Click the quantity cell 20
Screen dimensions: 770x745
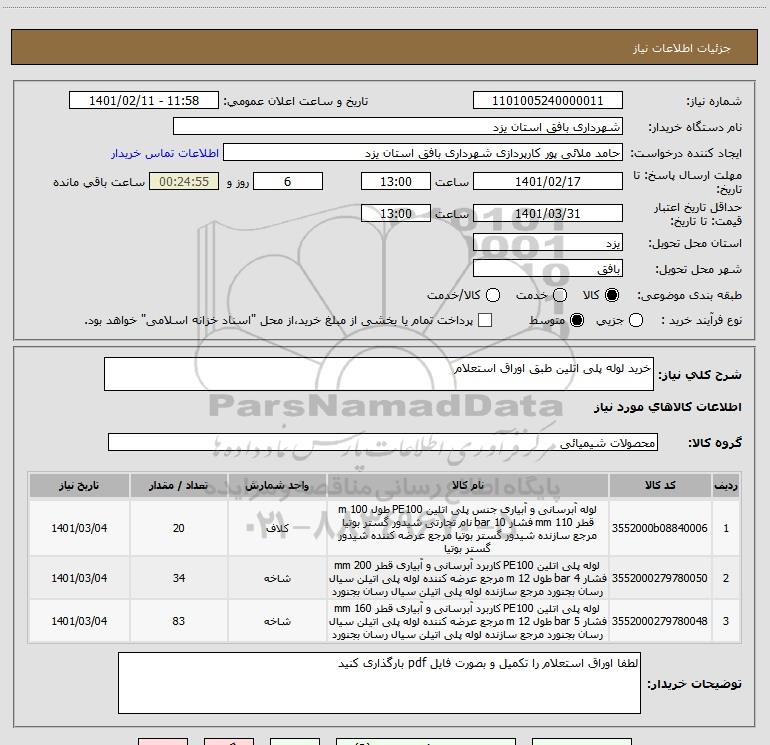click(x=178, y=528)
